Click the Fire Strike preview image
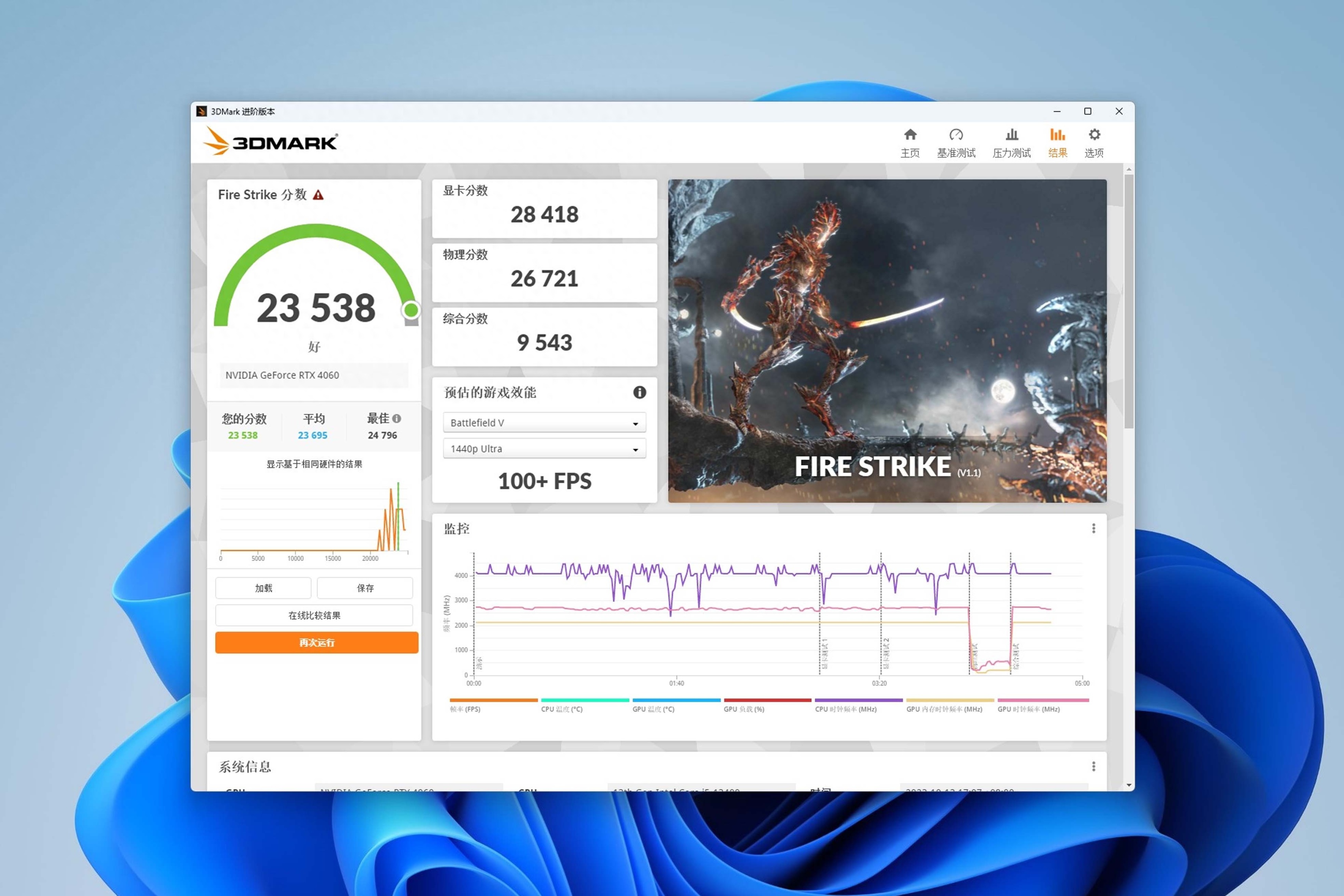This screenshot has width=1344, height=896. coord(887,341)
